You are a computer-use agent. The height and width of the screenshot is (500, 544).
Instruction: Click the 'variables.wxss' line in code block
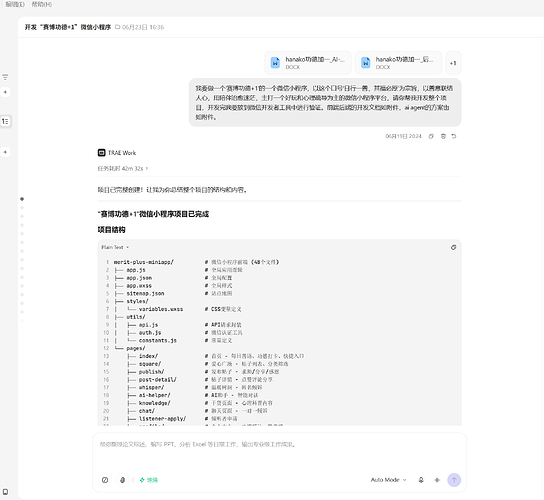pyautogui.click(x=161, y=309)
